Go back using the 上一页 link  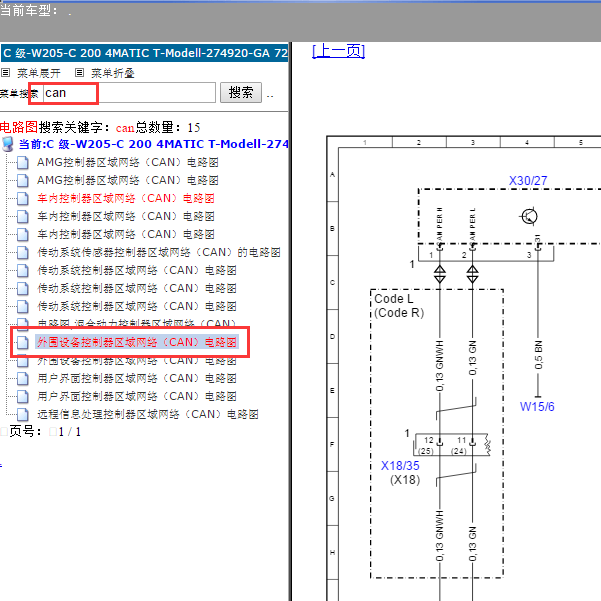pos(338,51)
